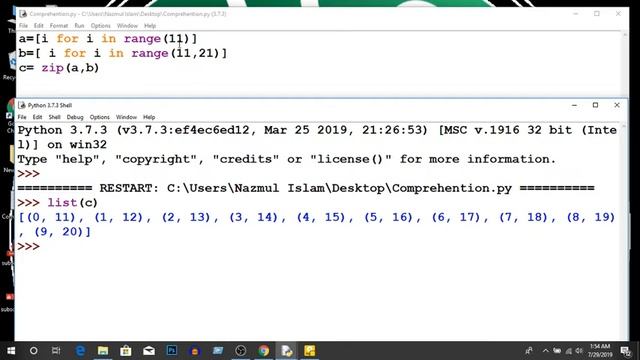The image size is (640, 360).
Task: Open Window menu in Python Shell
Action: 126,117
